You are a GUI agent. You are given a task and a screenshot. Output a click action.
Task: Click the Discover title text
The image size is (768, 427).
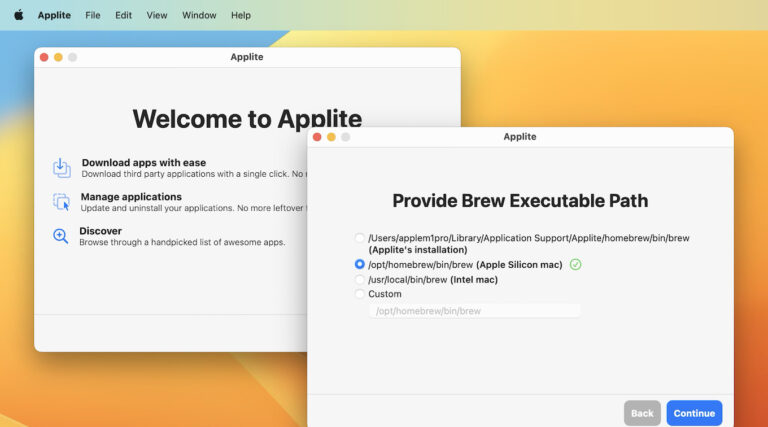100,231
